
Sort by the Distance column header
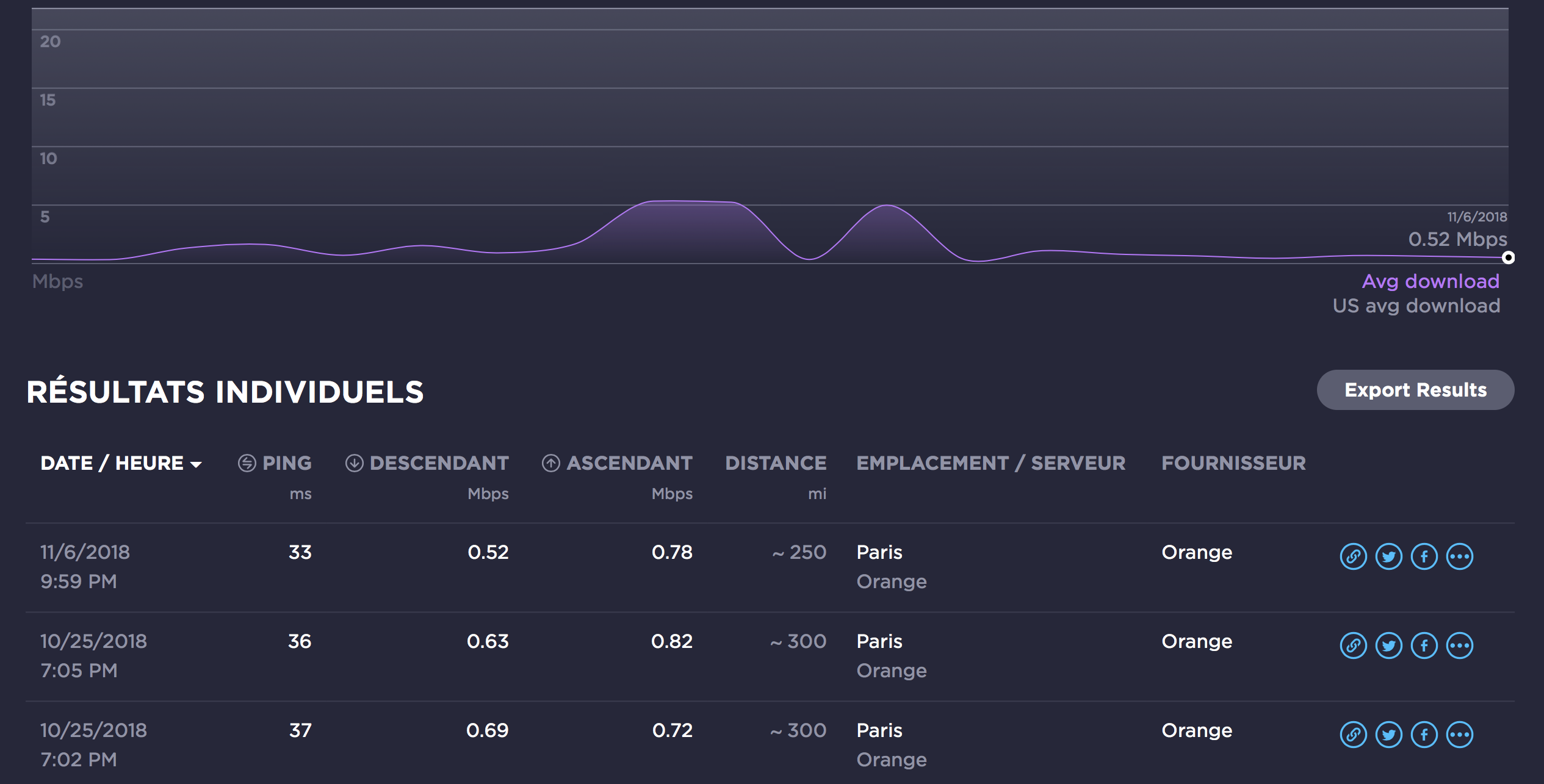click(775, 463)
